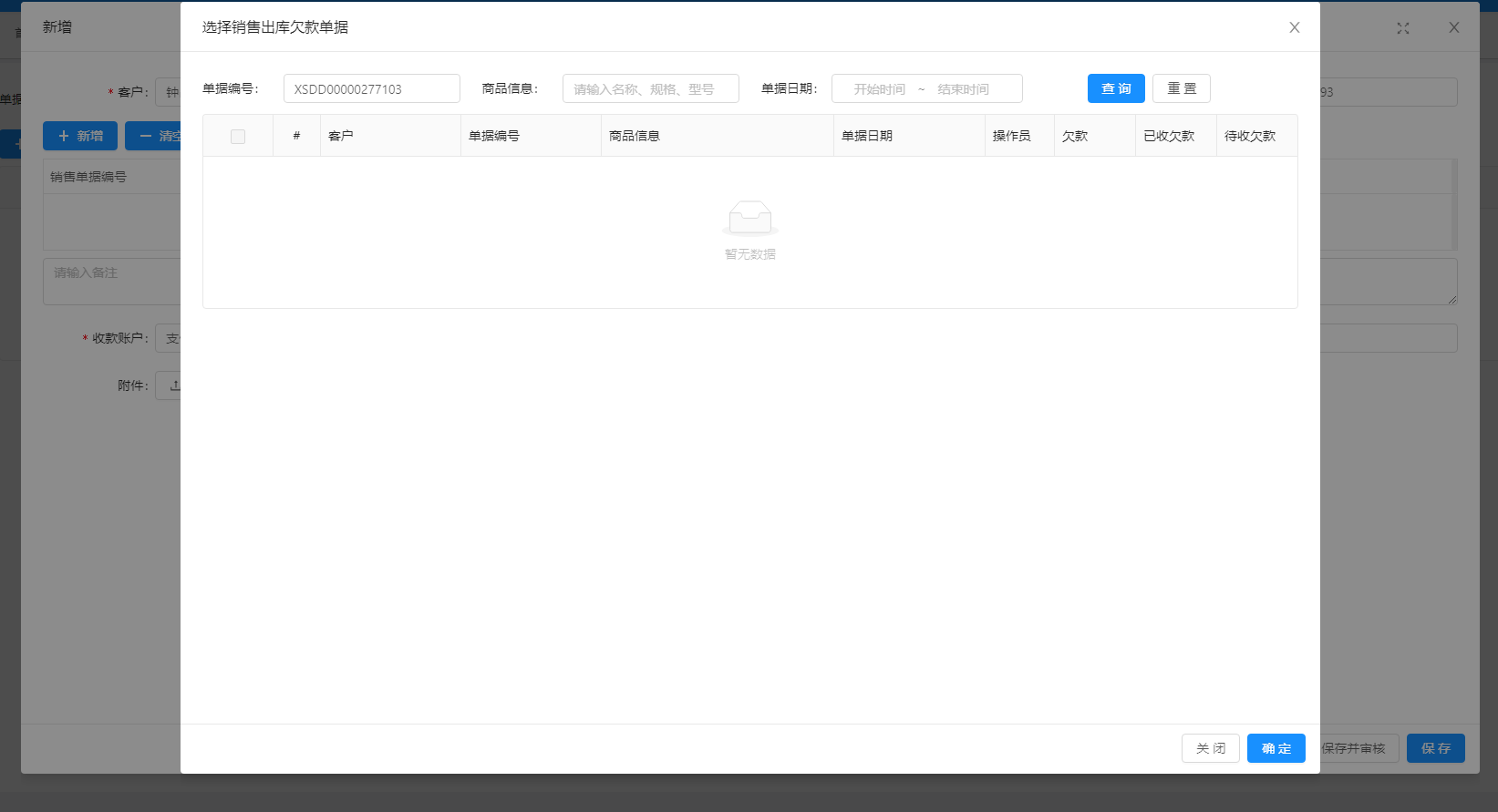Focus the 商品信息 search field
The width and height of the screenshot is (1498, 812).
(x=651, y=88)
